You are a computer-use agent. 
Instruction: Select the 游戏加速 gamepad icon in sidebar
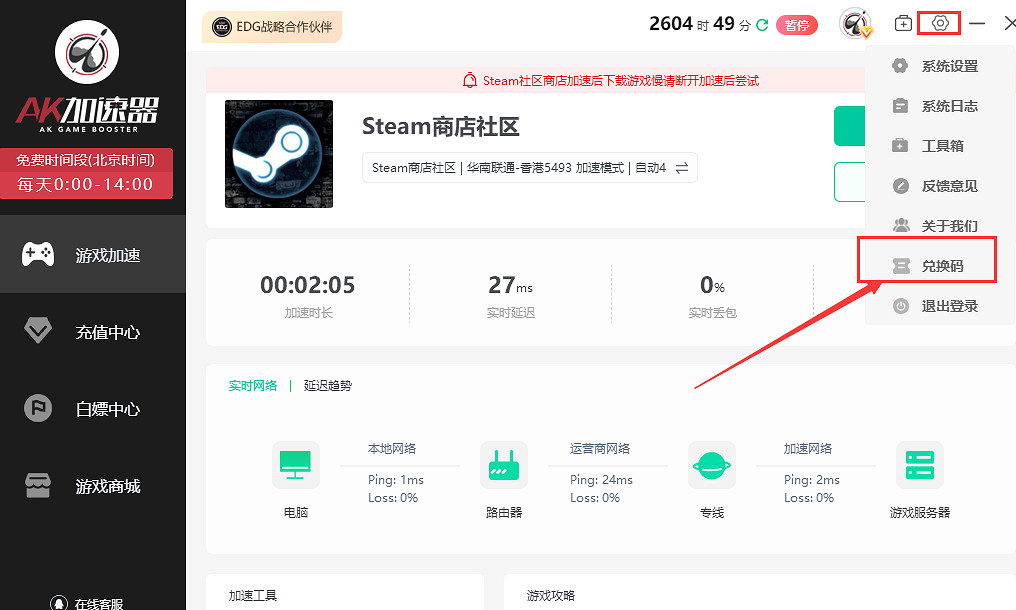(x=92, y=254)
